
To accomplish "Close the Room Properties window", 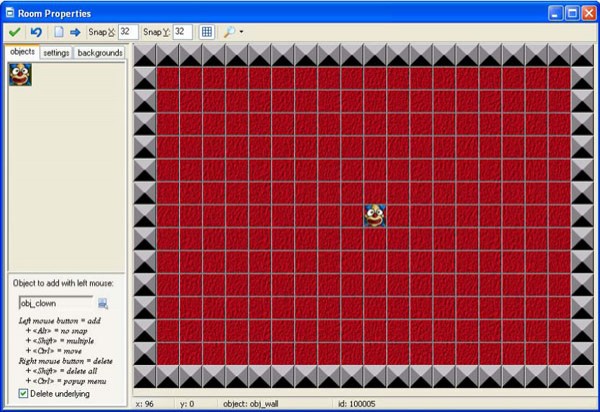I will tap(589, 13).
